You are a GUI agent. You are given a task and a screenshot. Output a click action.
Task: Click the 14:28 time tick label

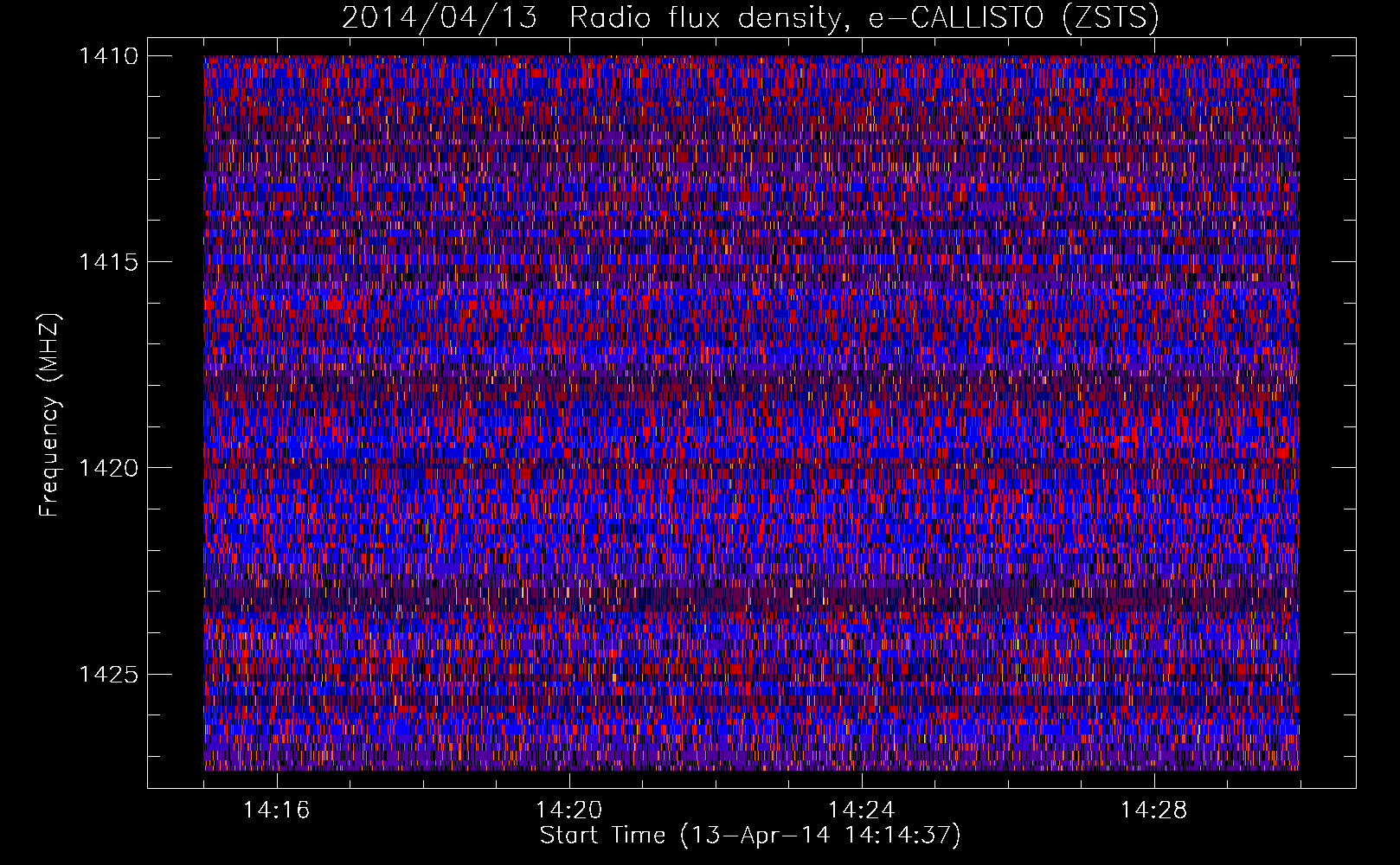point(1153,810)
